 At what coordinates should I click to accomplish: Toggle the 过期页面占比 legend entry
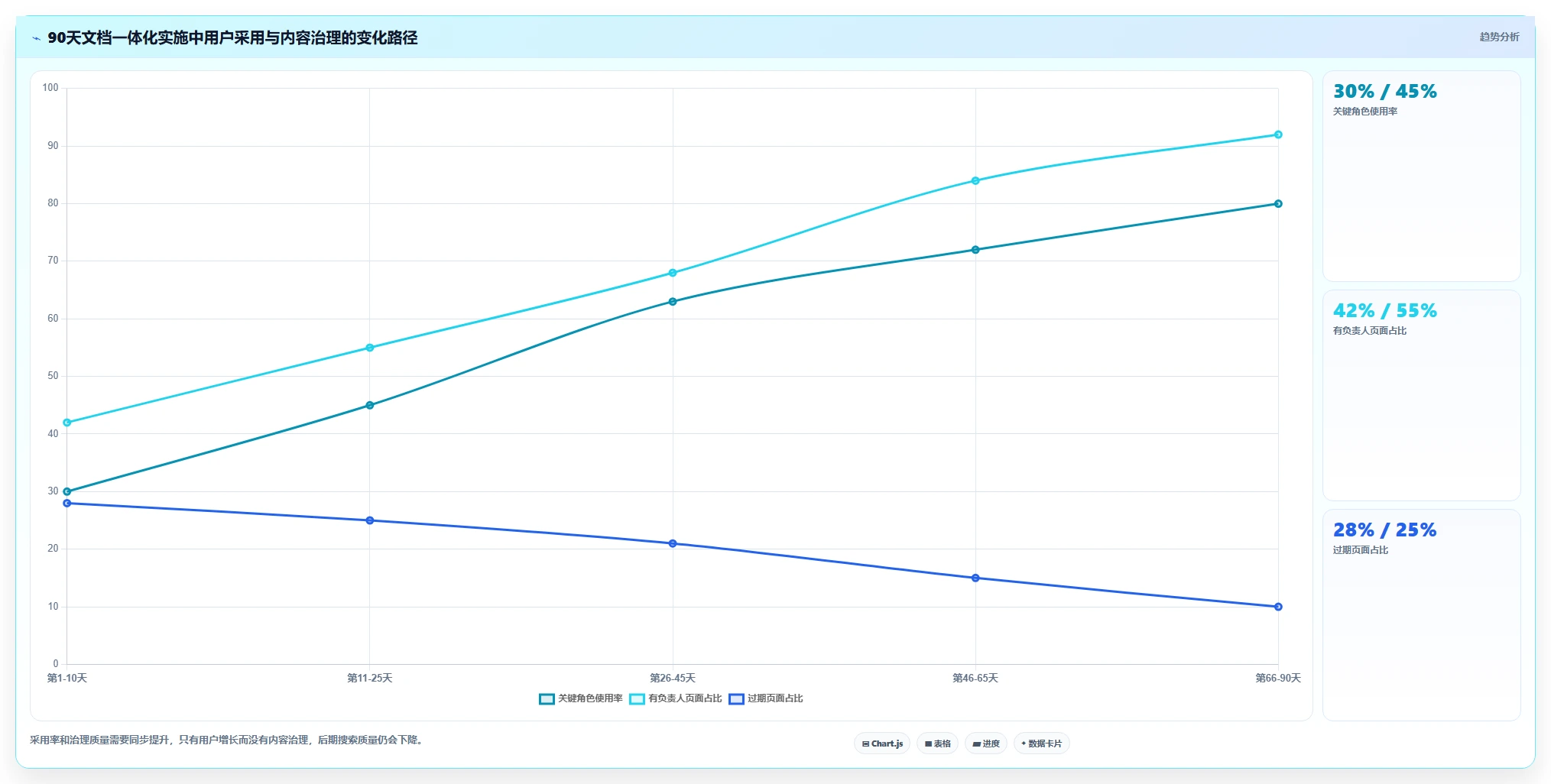tap(766, 698)
